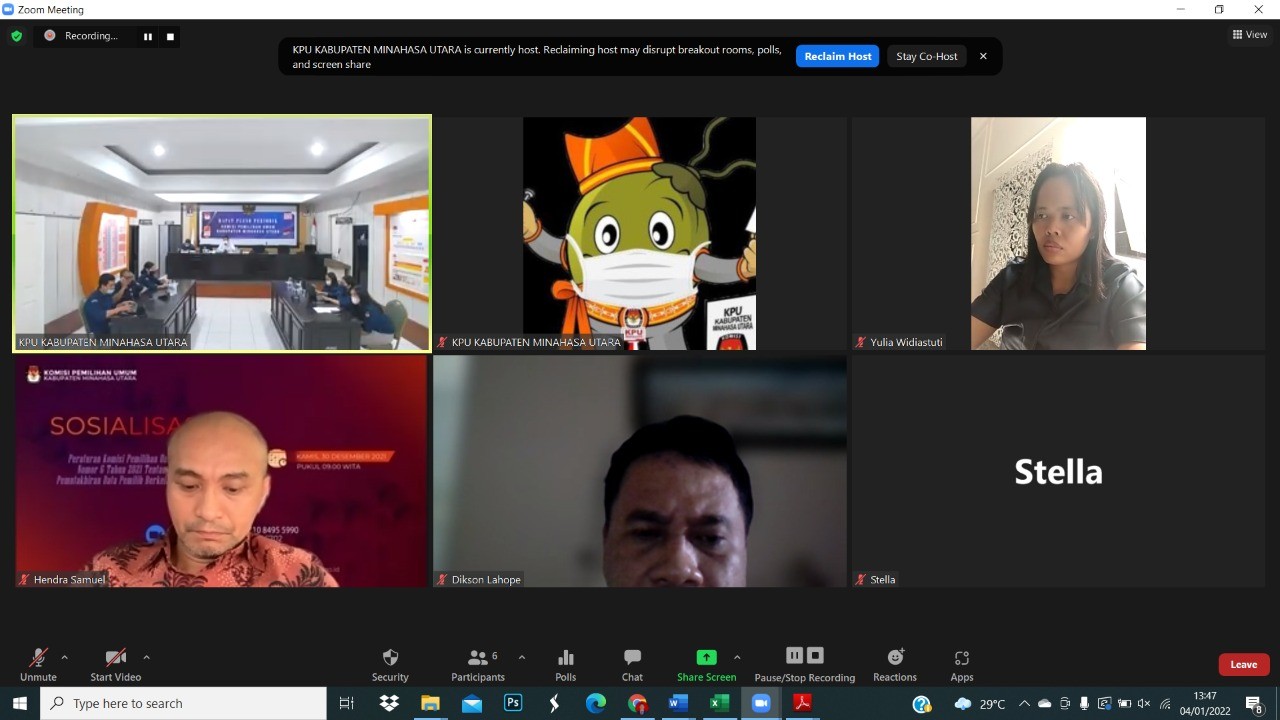Unmute the microphone
The height and width of the screenshot is (720, 1280).
click(38, 664)
